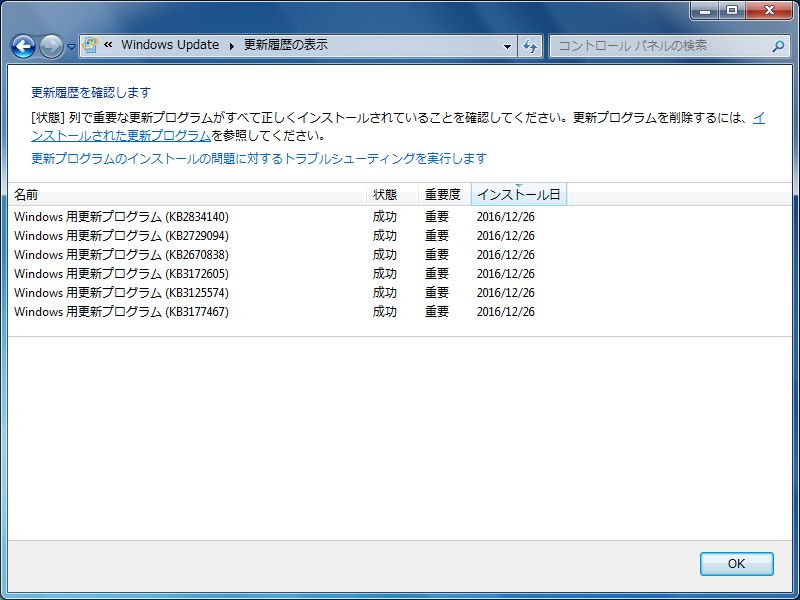
Task: Select the KB2729094 update row
Action: click(399, 236)
